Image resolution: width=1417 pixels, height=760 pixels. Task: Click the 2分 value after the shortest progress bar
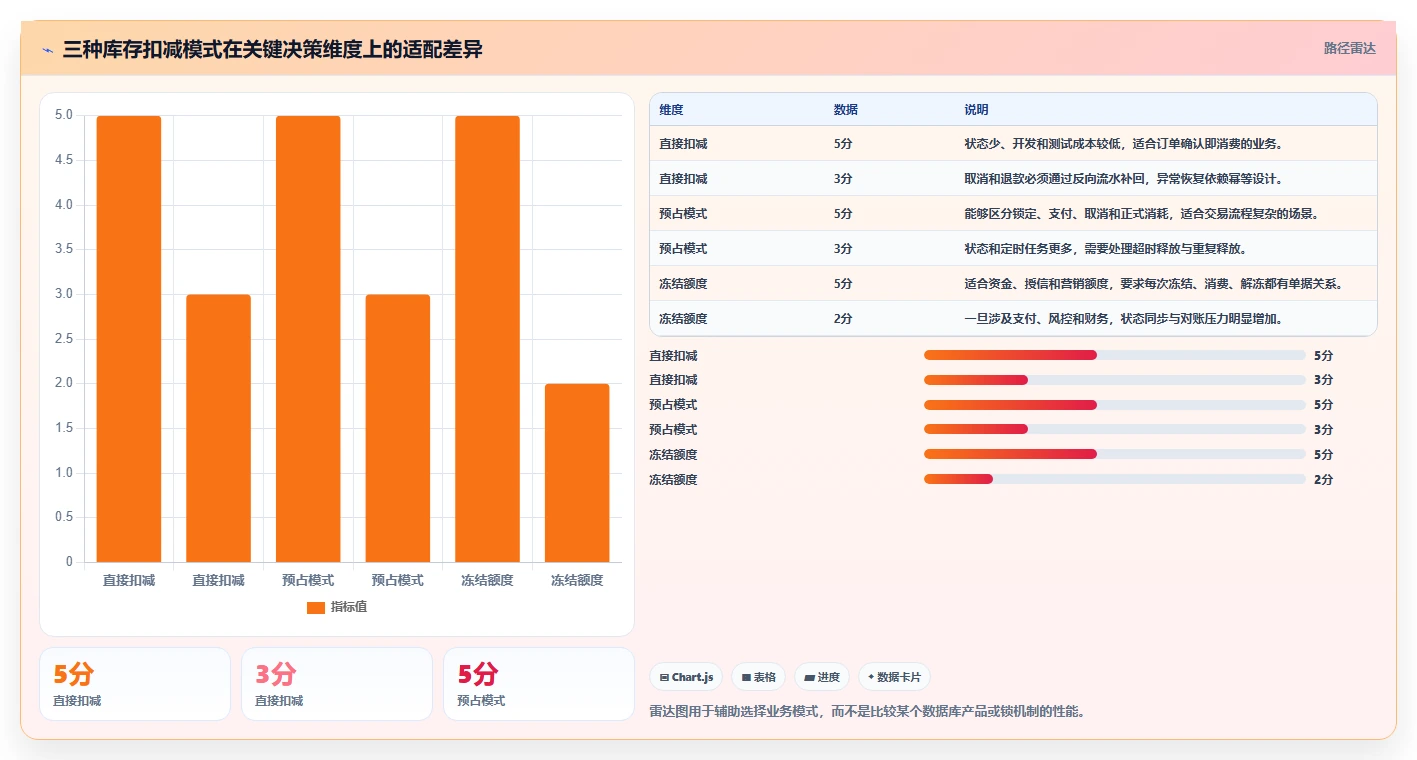[x=1323, y=480]
